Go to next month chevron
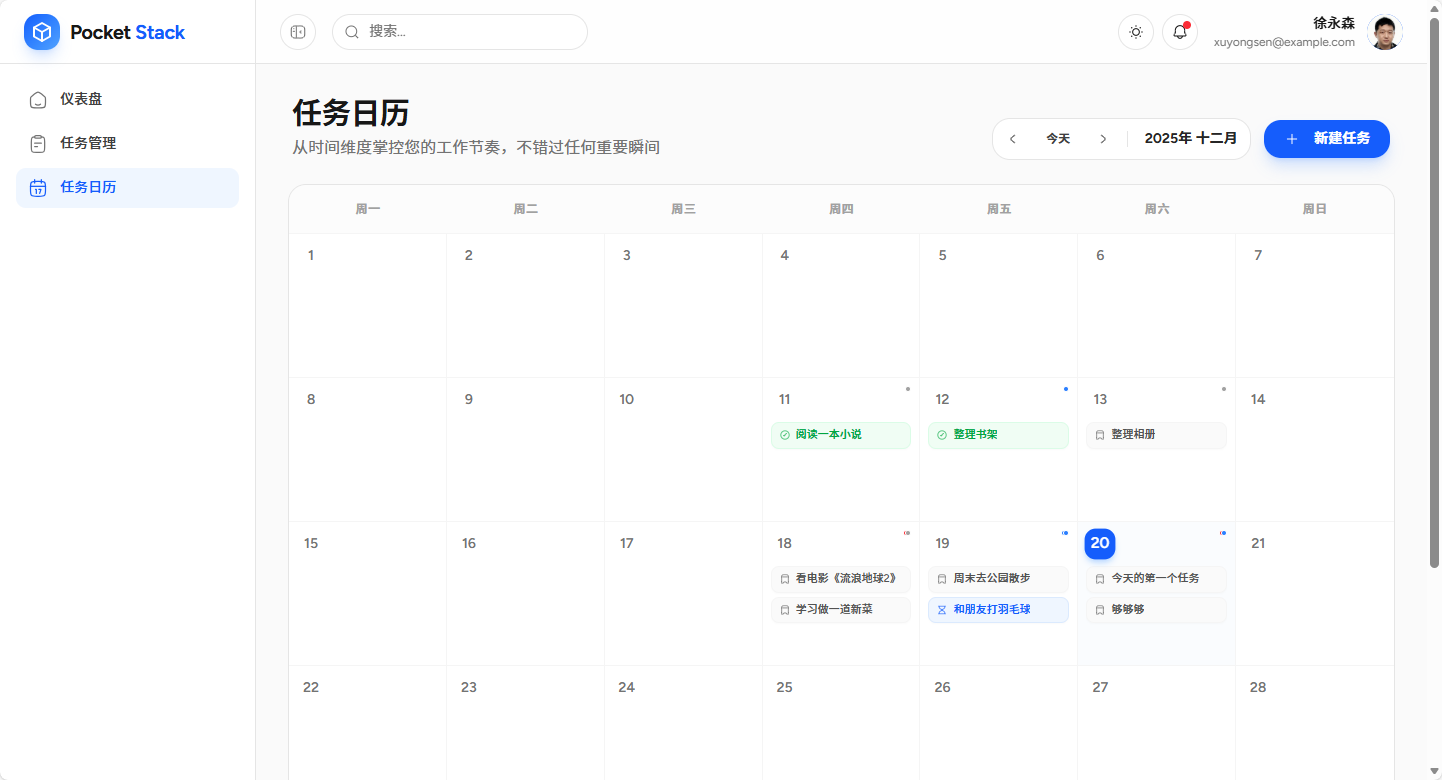1442x780 pixels. point(1103,139)
